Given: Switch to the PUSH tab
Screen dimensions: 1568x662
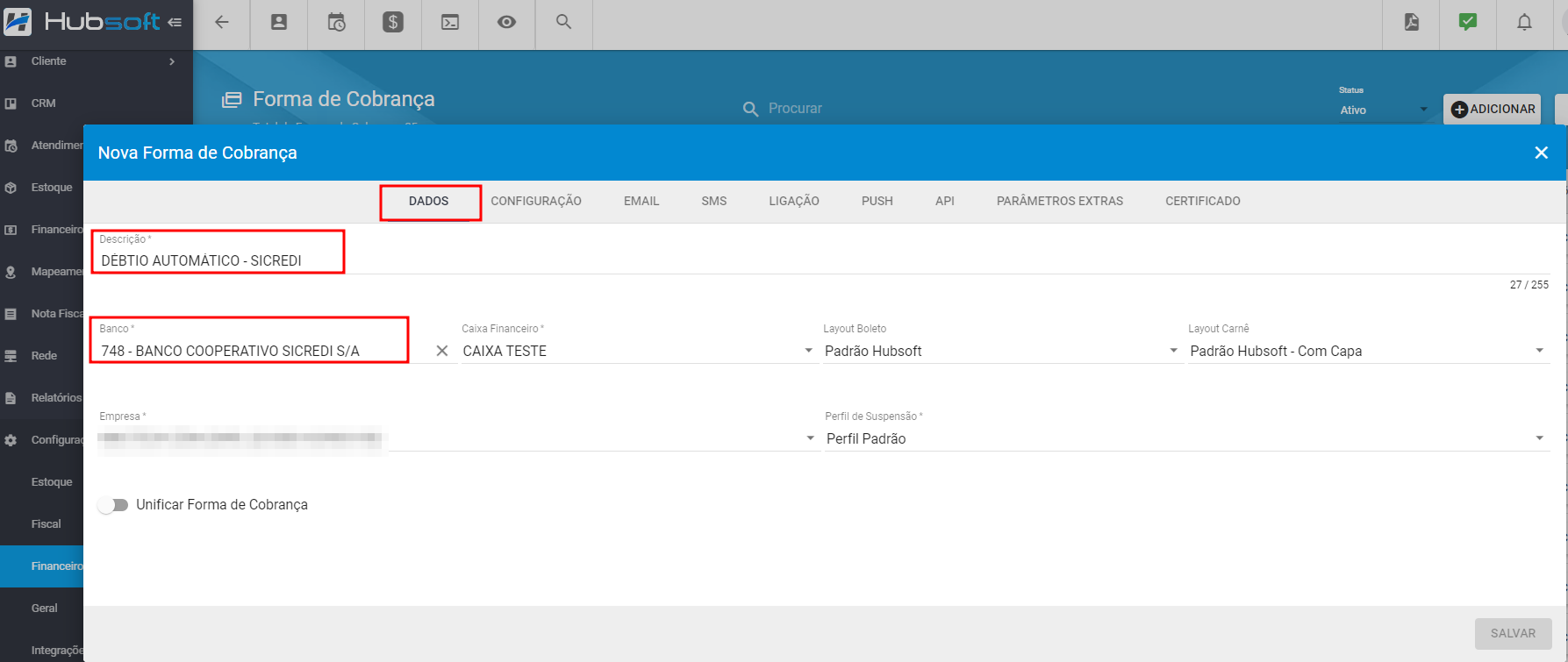Looking at the screenshot, I should click(x=877, y=201).
